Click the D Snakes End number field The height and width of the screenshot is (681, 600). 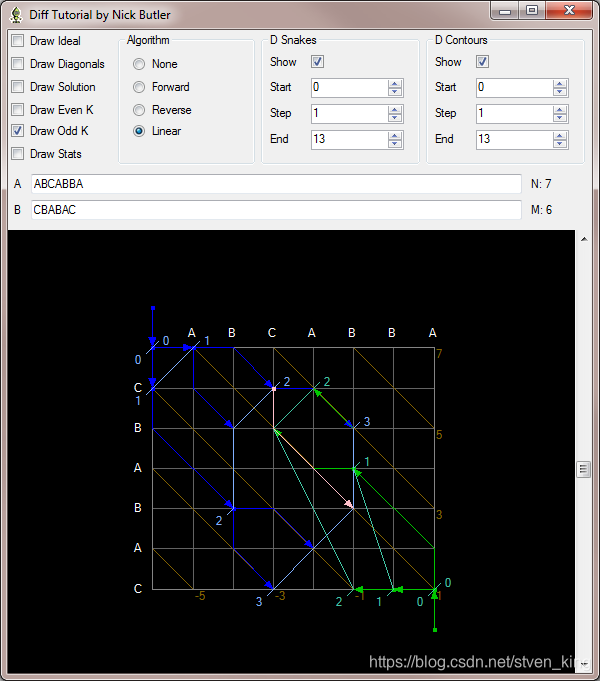pos(350,140)
